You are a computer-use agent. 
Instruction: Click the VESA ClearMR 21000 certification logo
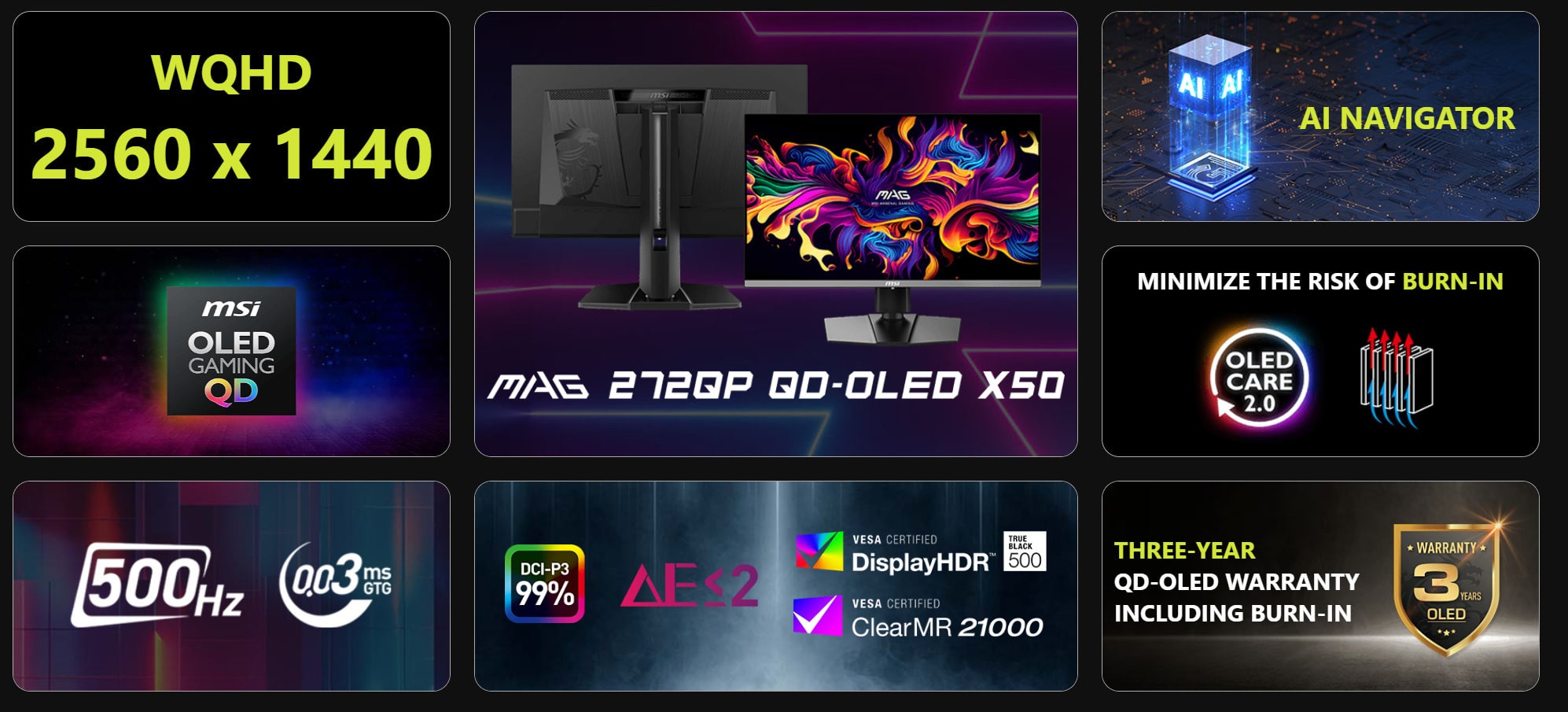coord(918,616)
